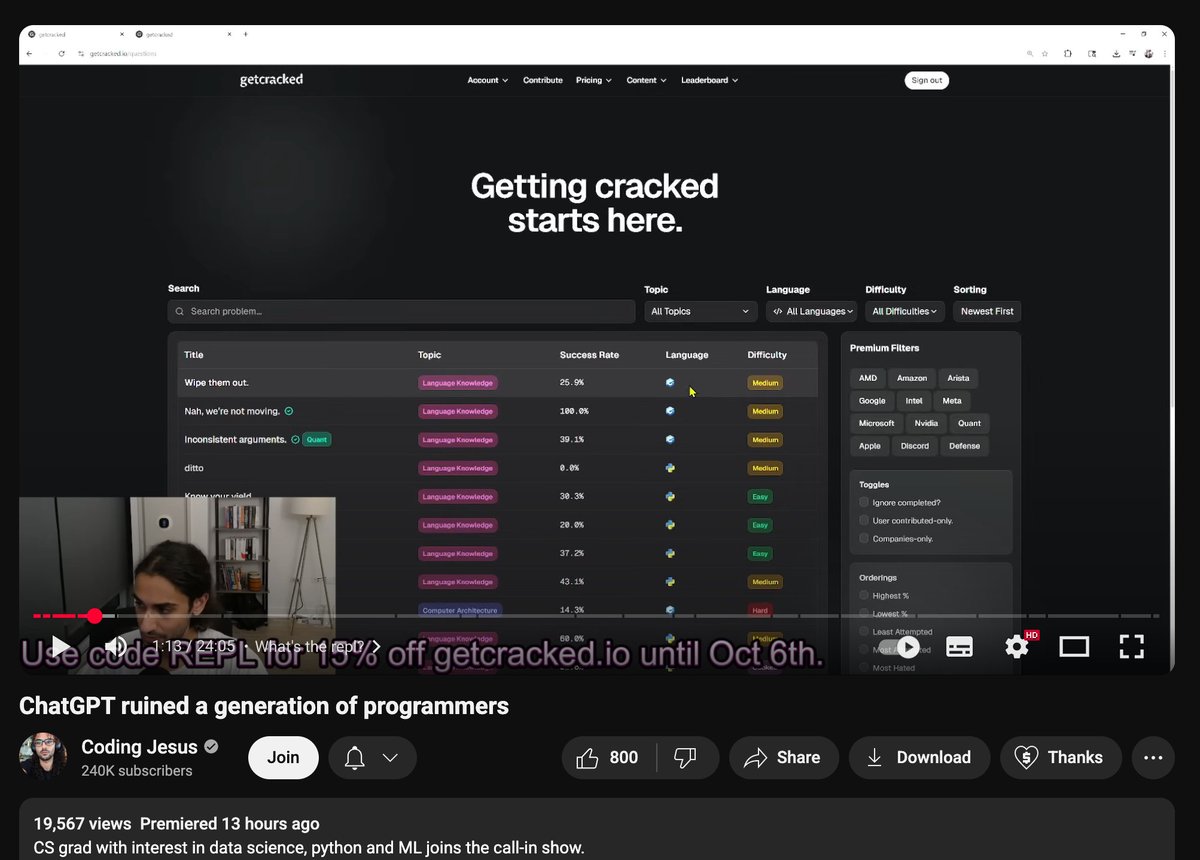Like the video with the thumbs up icon
The height and width of the screenshot is (860, 1200).
(609, 757)
